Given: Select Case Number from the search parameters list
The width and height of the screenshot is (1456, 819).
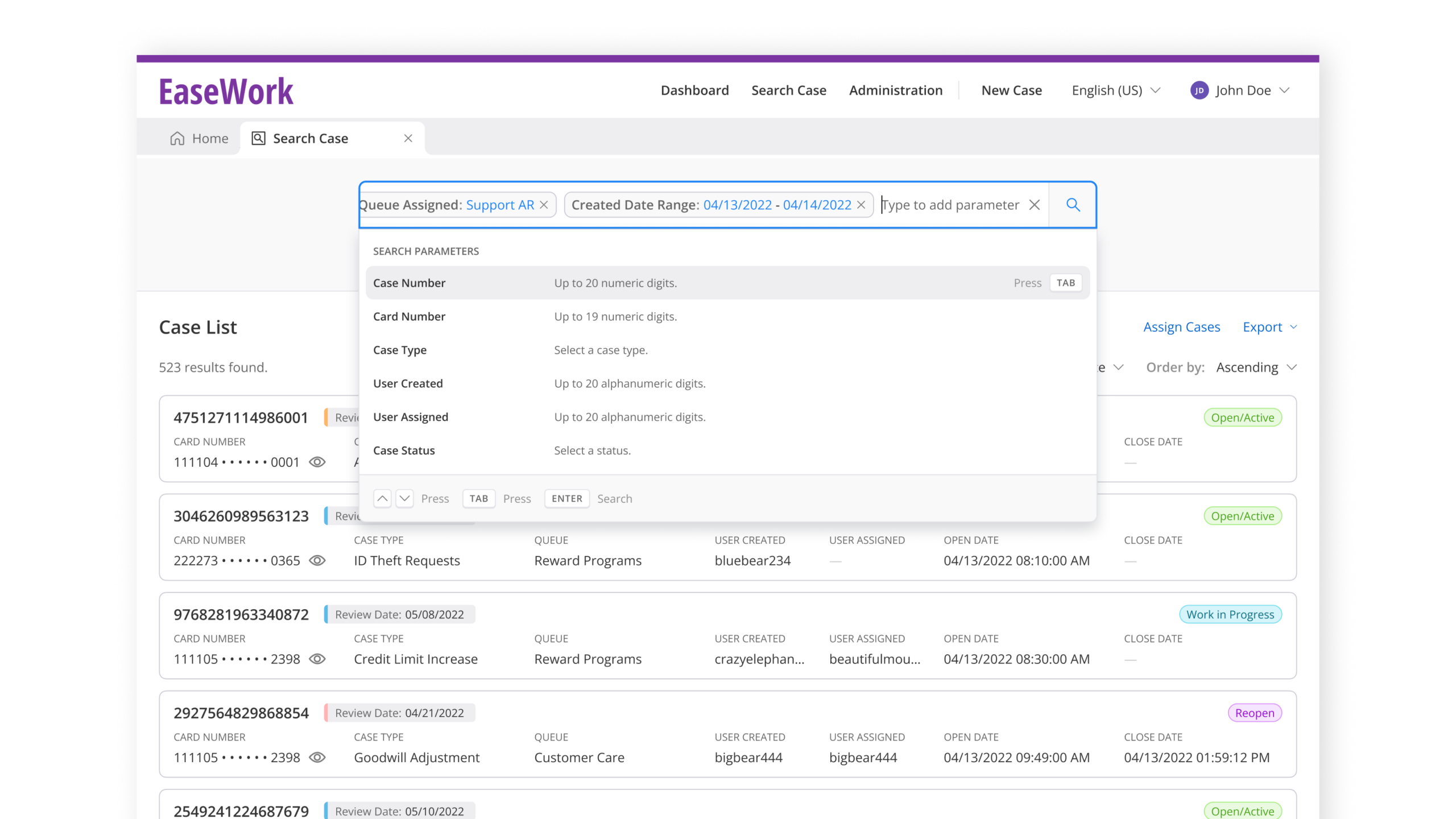Looking at the screenshot, I should click(409, 283).
